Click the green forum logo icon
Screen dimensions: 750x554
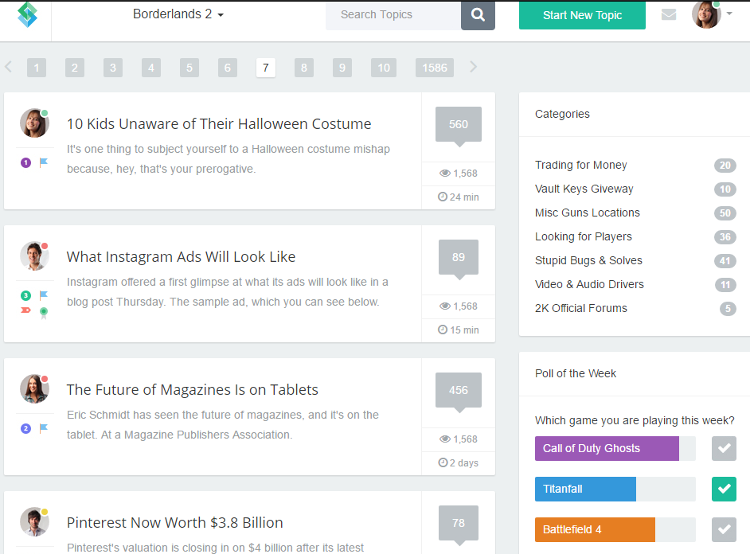[x=26, y=15]
